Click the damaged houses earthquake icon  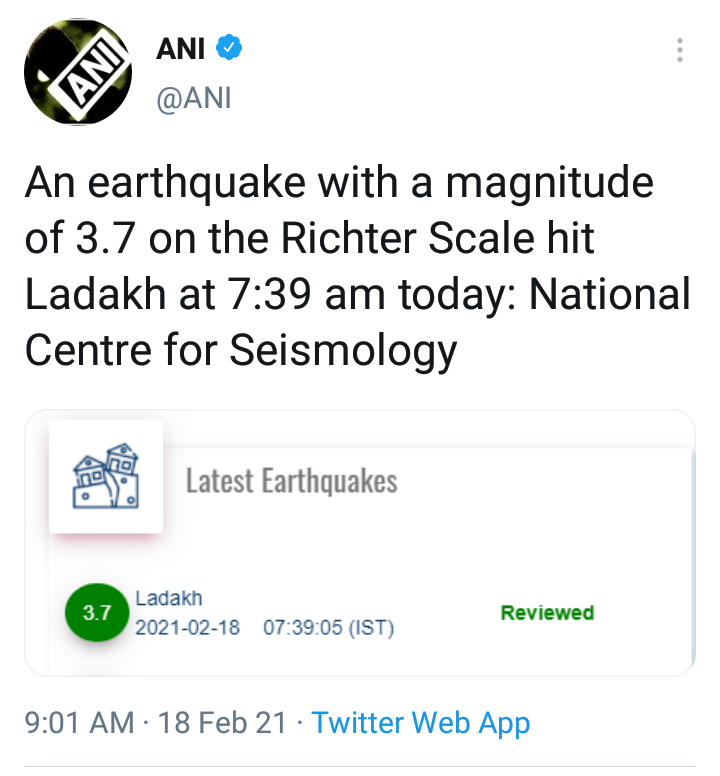click(106, 476)
